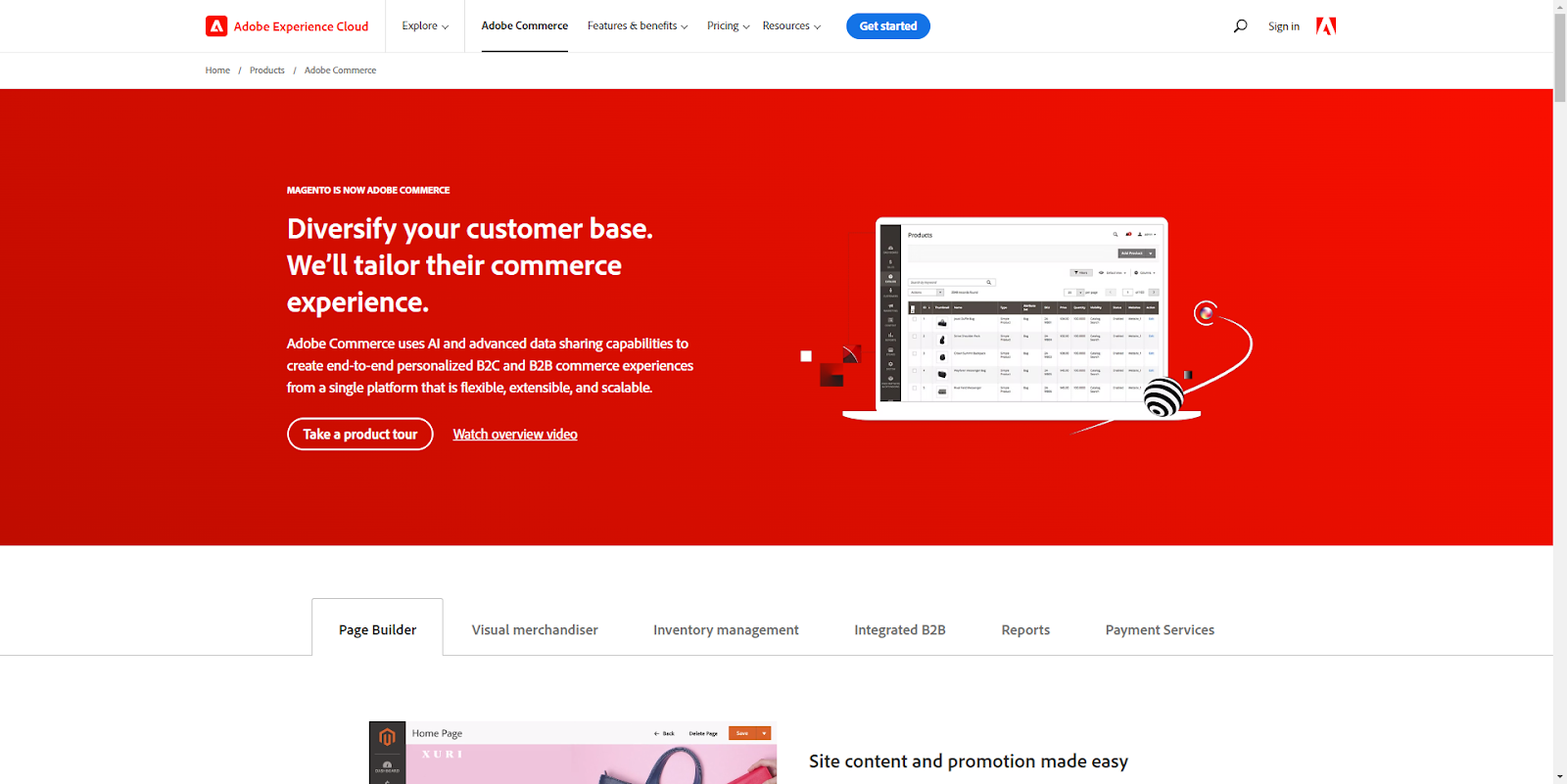Go to Home breadcrumb link

pos(217,70)
